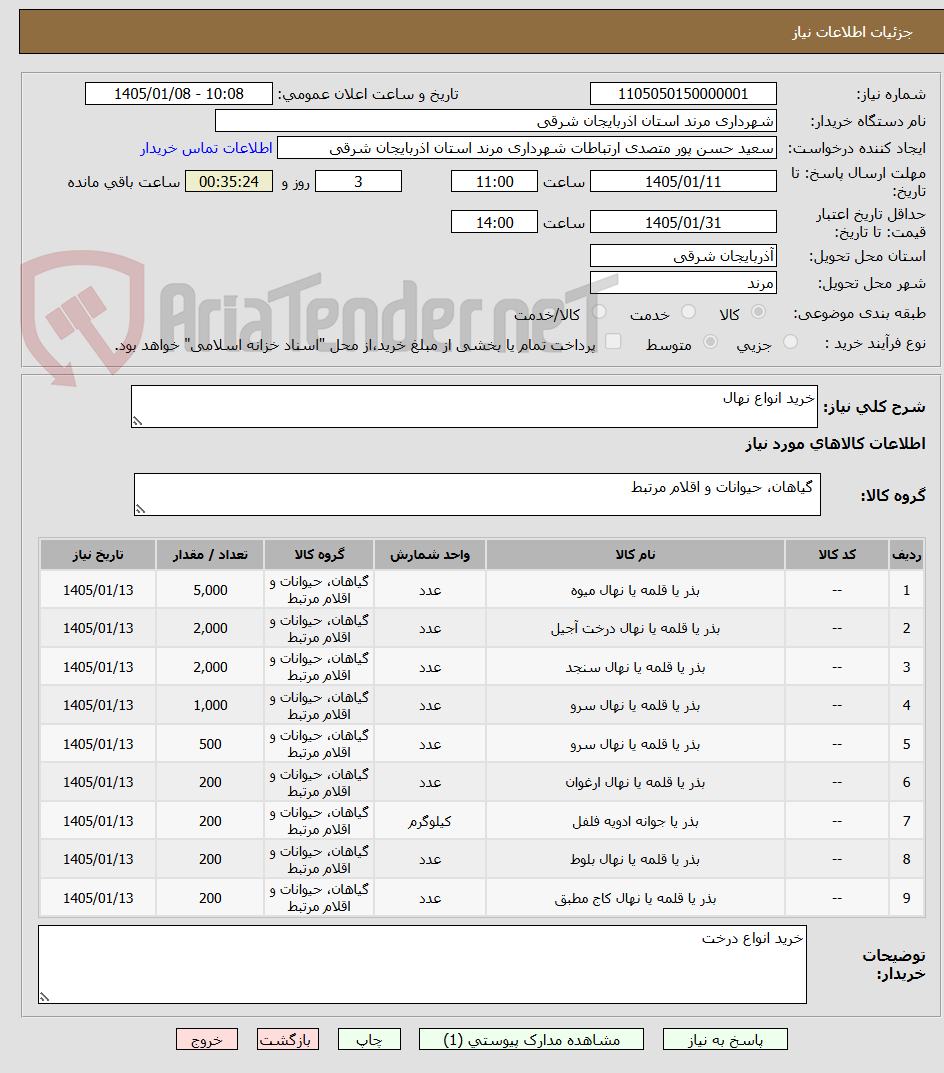Screen dimensions: 944x1073
Task: Click the ردیف column header
Action: tap(907, 554)
